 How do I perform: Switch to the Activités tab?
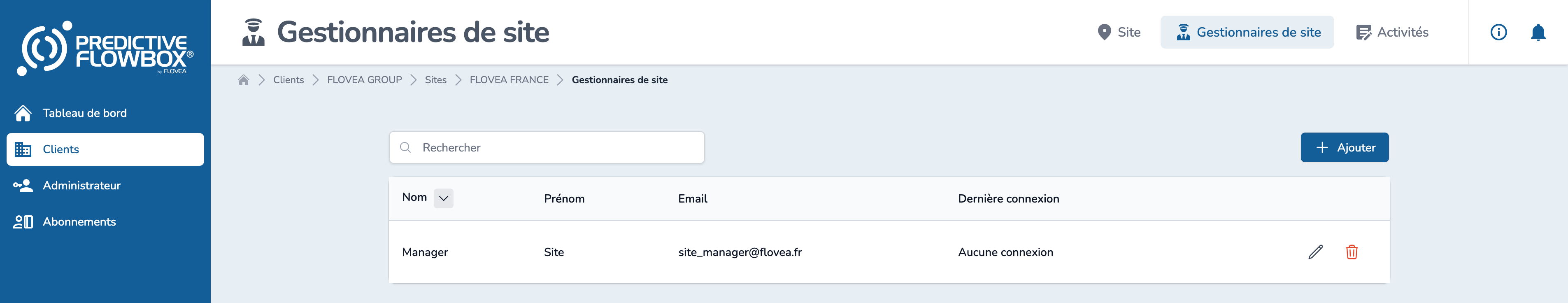pos(1392,32)
